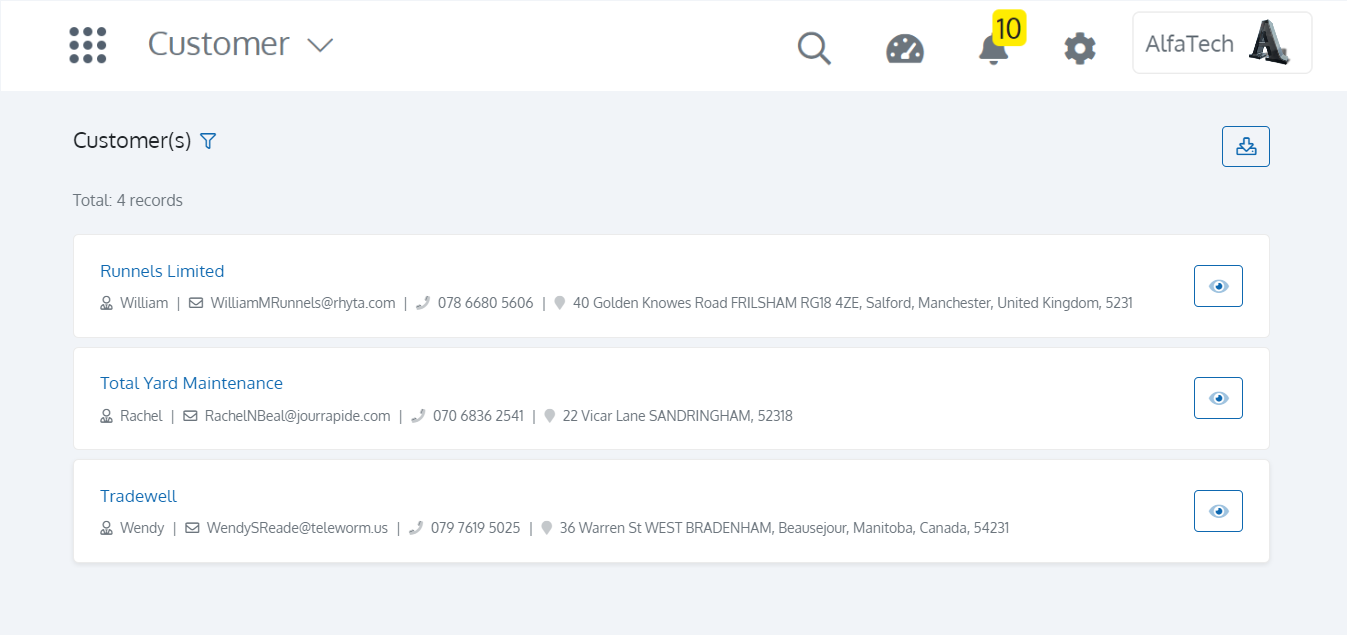Click the export download button
This screenshot has width=1347, height=635.
1246,146
